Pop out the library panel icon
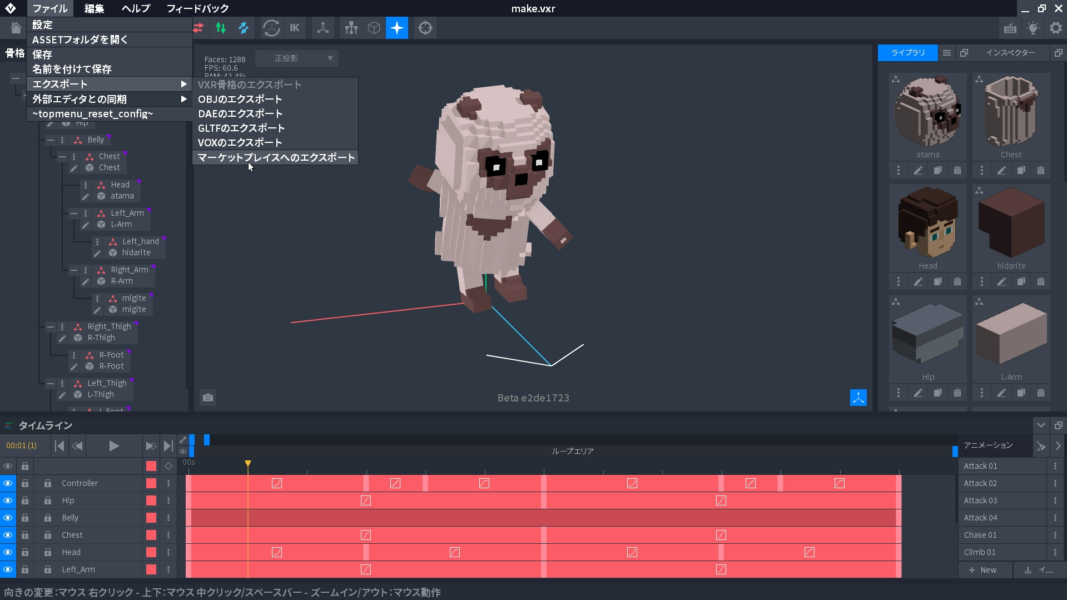Screen dimensions: 1067x600 coord(964,52)
